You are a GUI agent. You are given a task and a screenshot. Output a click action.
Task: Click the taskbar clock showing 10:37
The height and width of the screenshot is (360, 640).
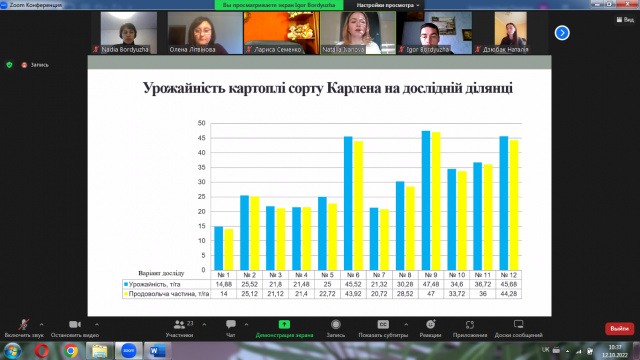coord(615,351)
